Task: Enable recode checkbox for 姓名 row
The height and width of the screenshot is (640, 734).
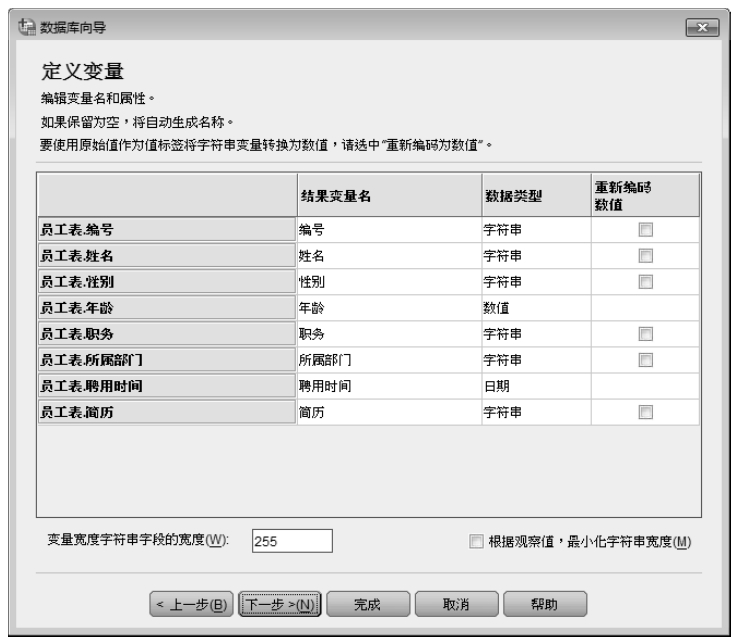Action: (x=646, y=255)
